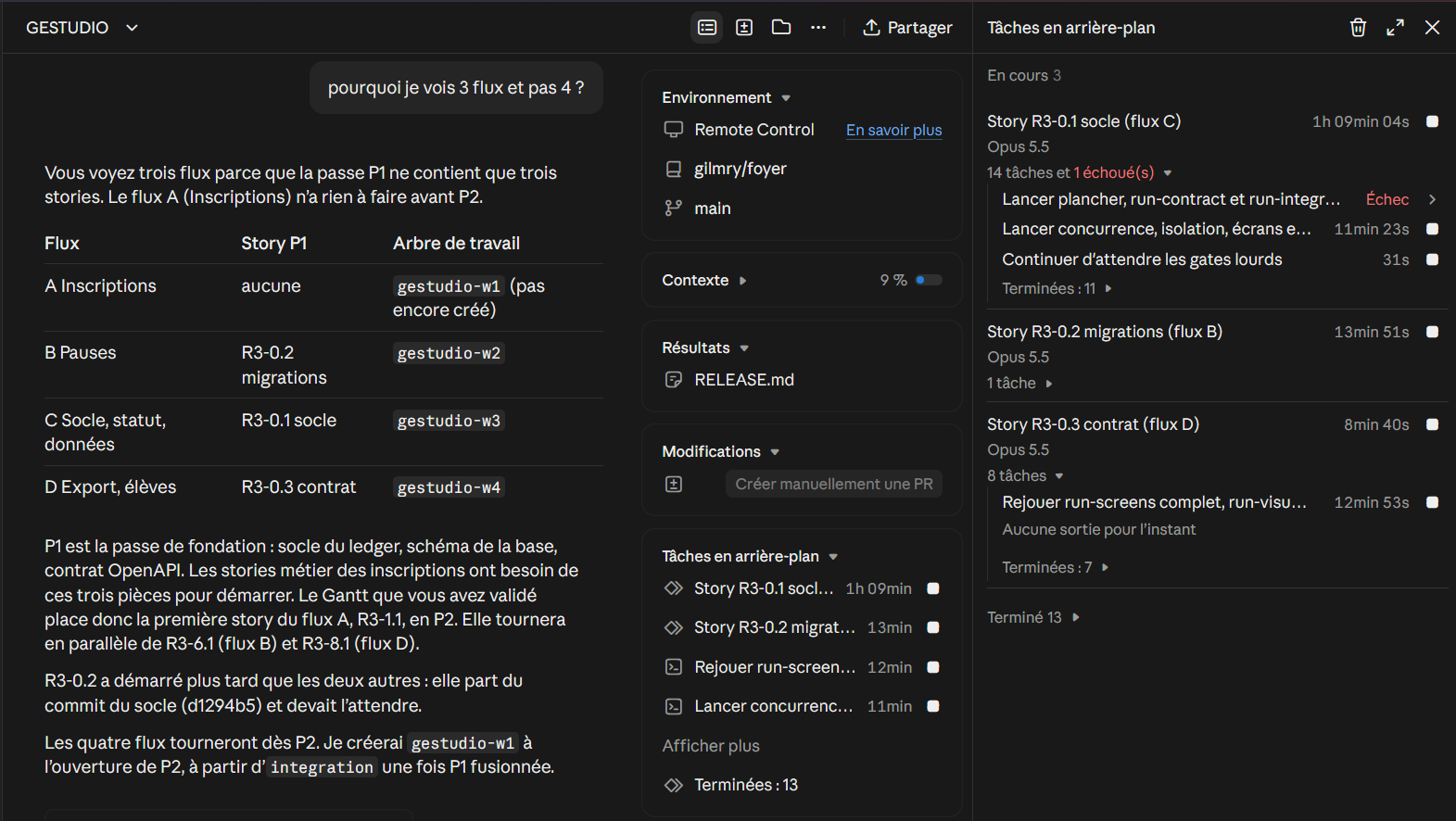Select the main branch entry
This screenshot has width=1456, height=821.
point(713,208)
